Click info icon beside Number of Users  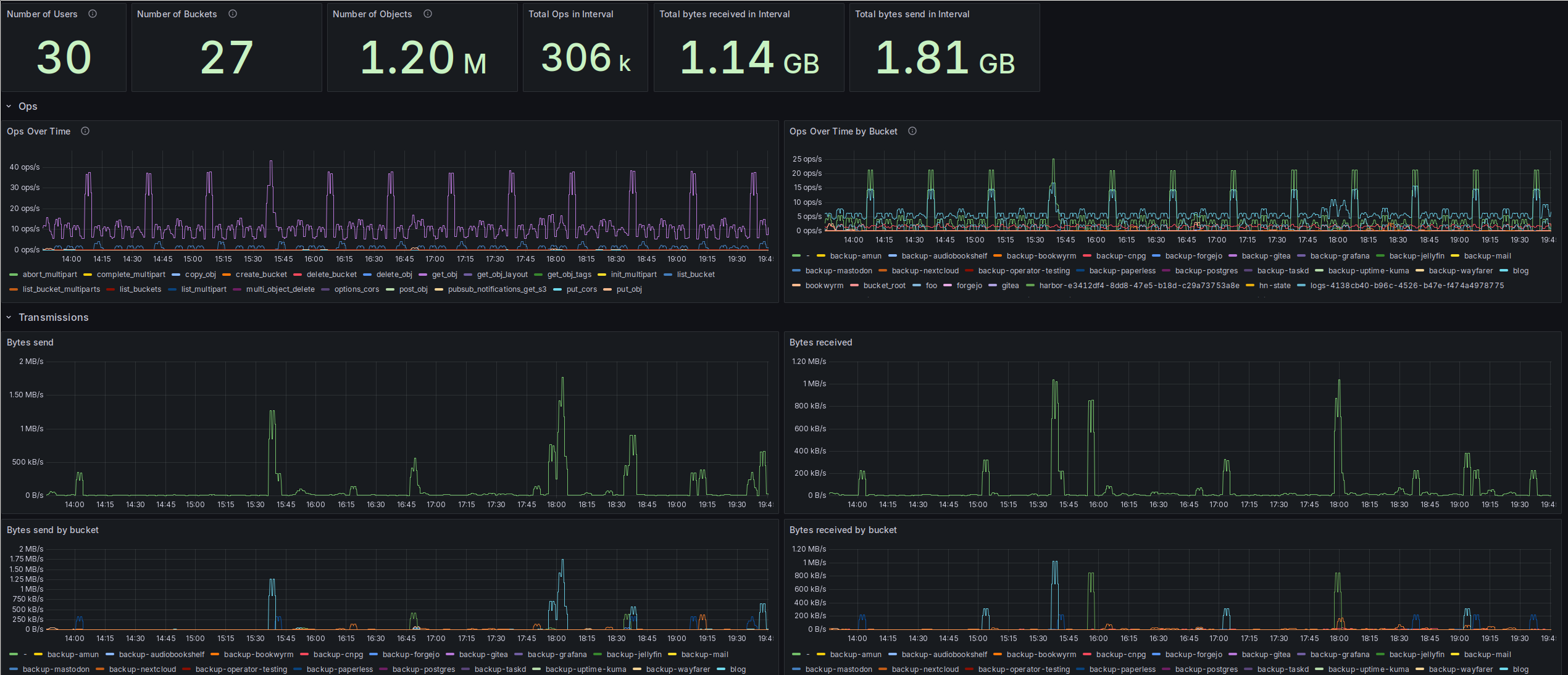pos(93,14)
